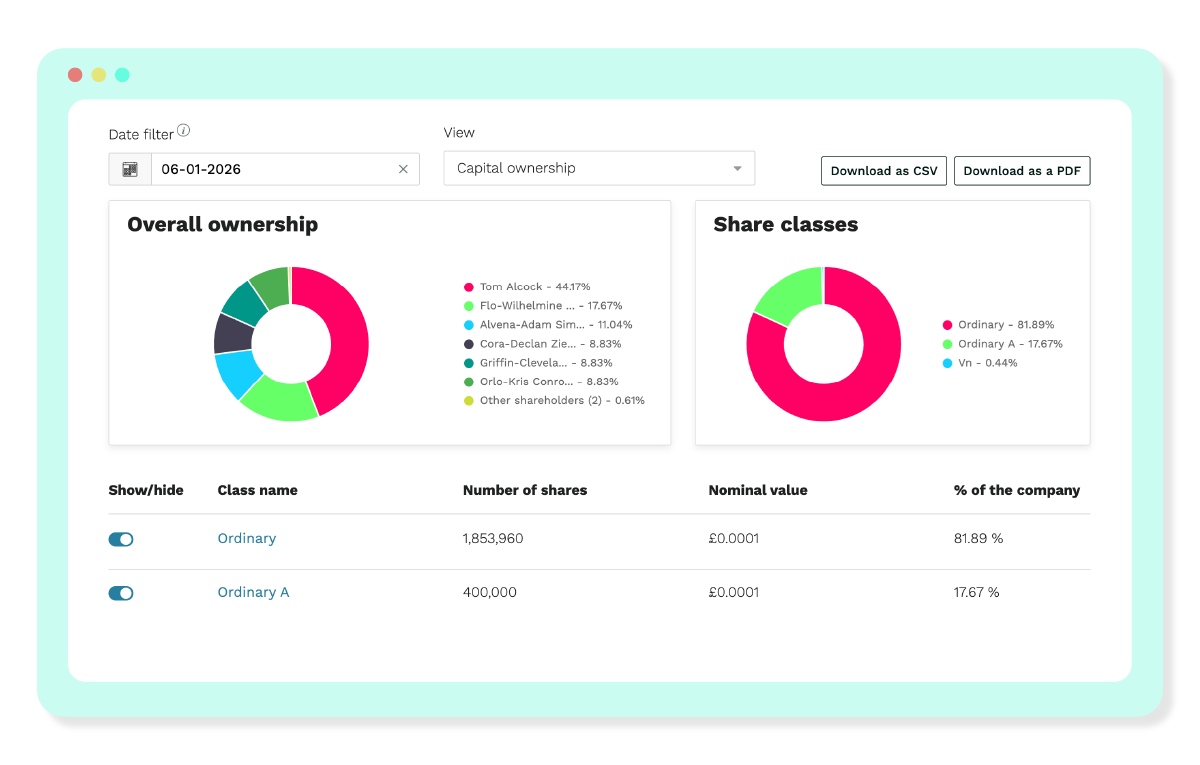Click the red window dot
The width and height of the screenshot is (1200, 765).
(x=75, y=75)
